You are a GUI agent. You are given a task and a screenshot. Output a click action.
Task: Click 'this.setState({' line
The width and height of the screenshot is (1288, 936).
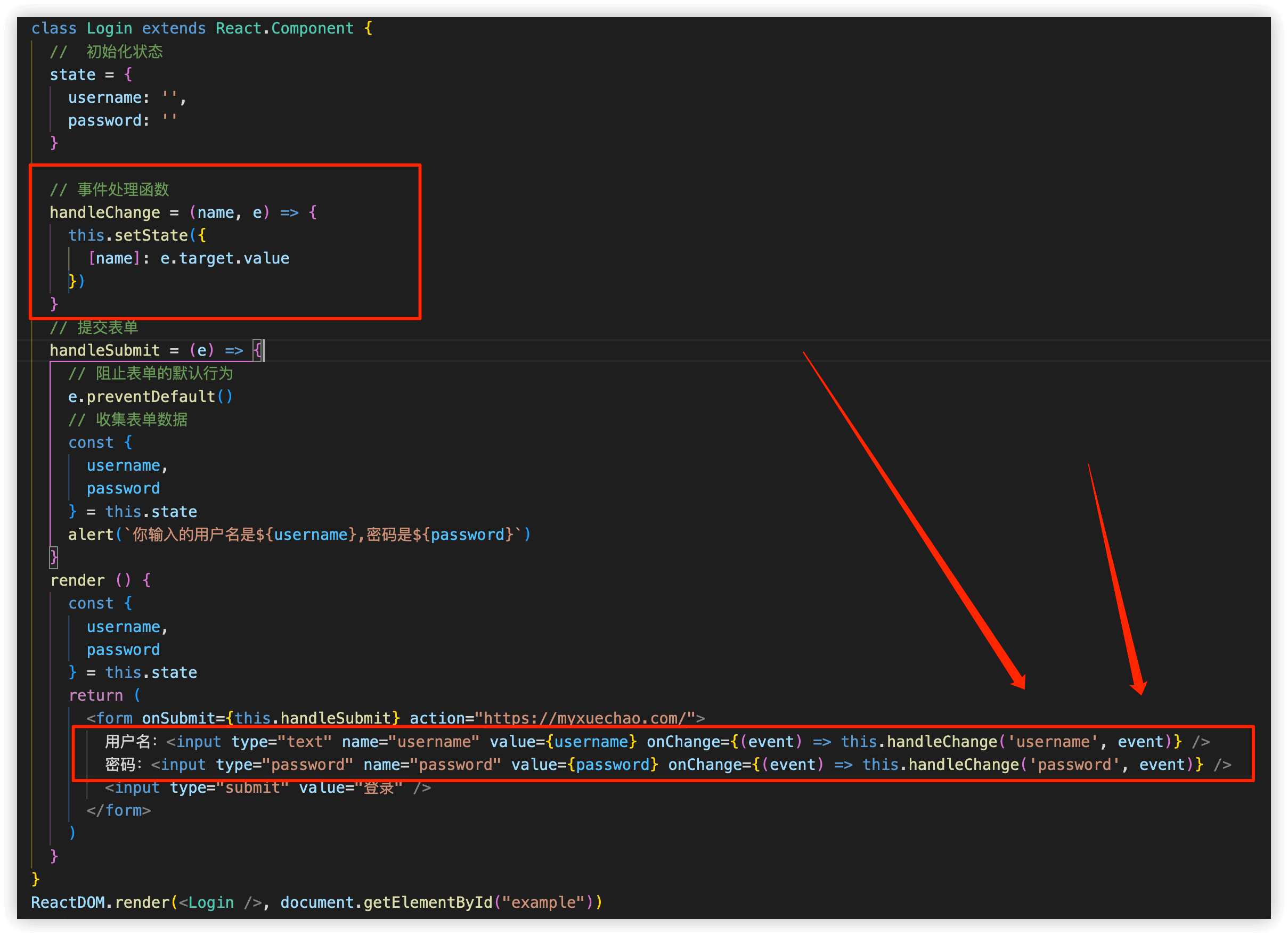(137, 235)
